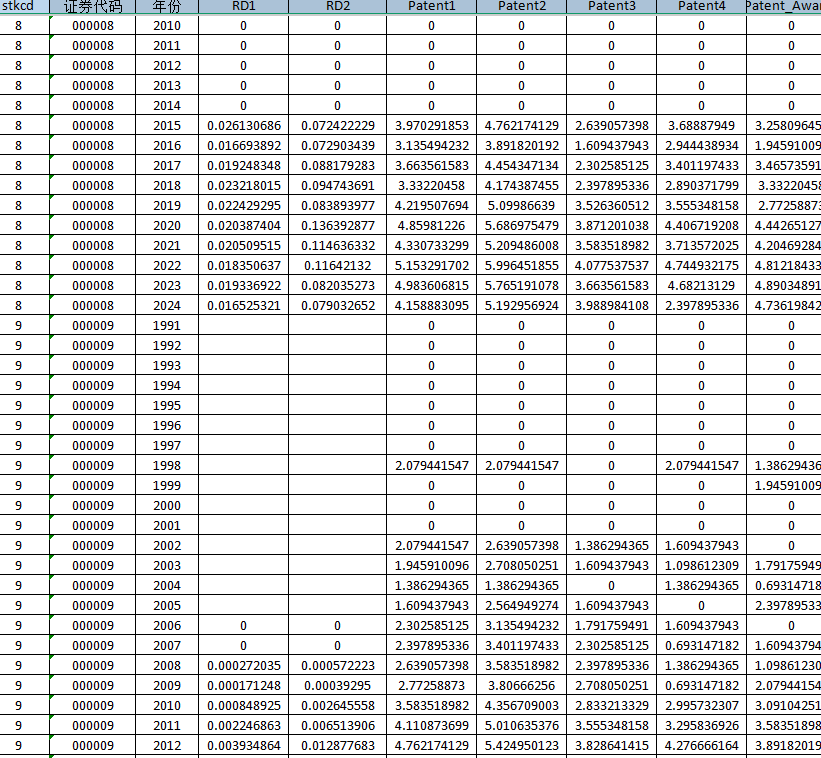
Task: Select the 证券代码 column header
Action: pos(93,6)
